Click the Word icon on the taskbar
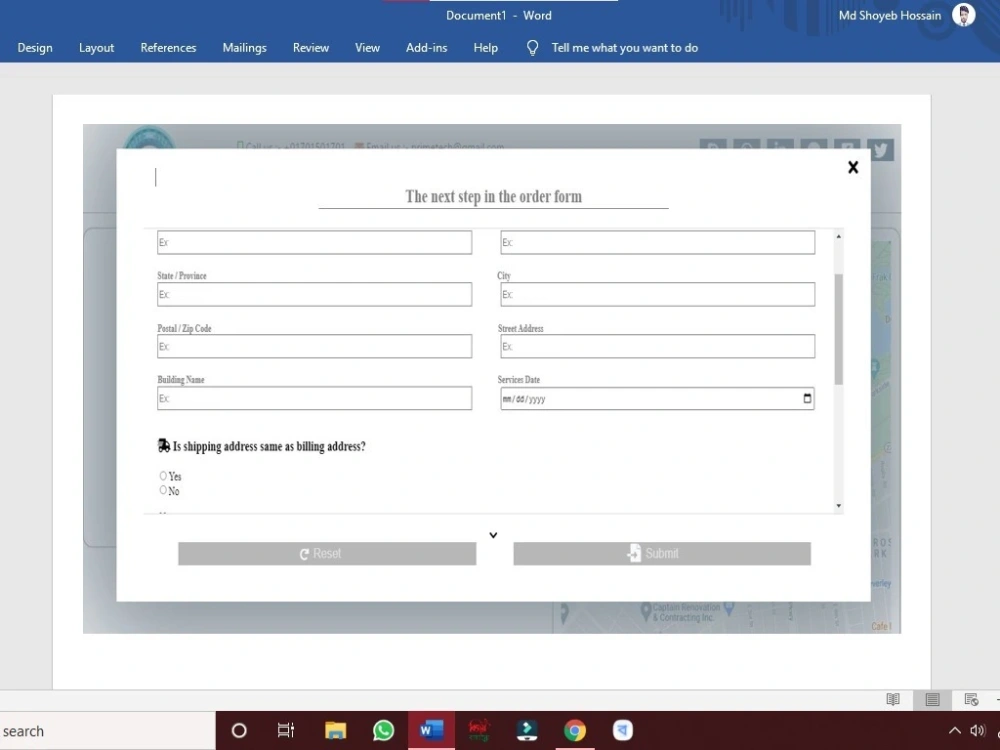 click(431, 731)
